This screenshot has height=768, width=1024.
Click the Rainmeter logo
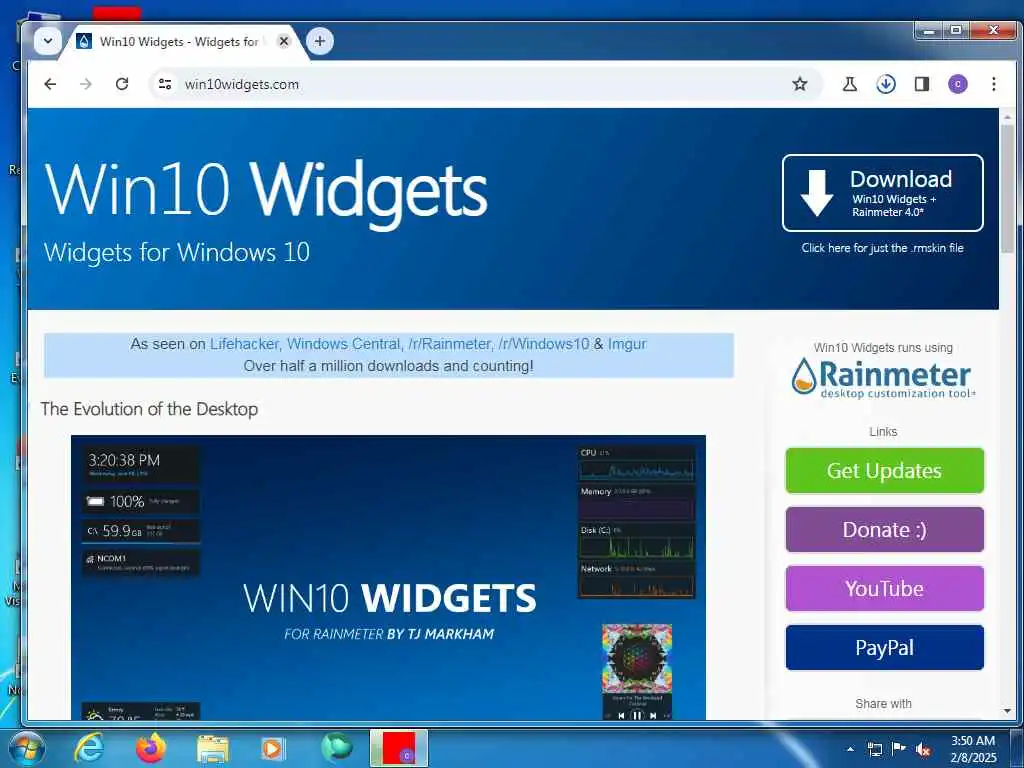coord(883,377)
